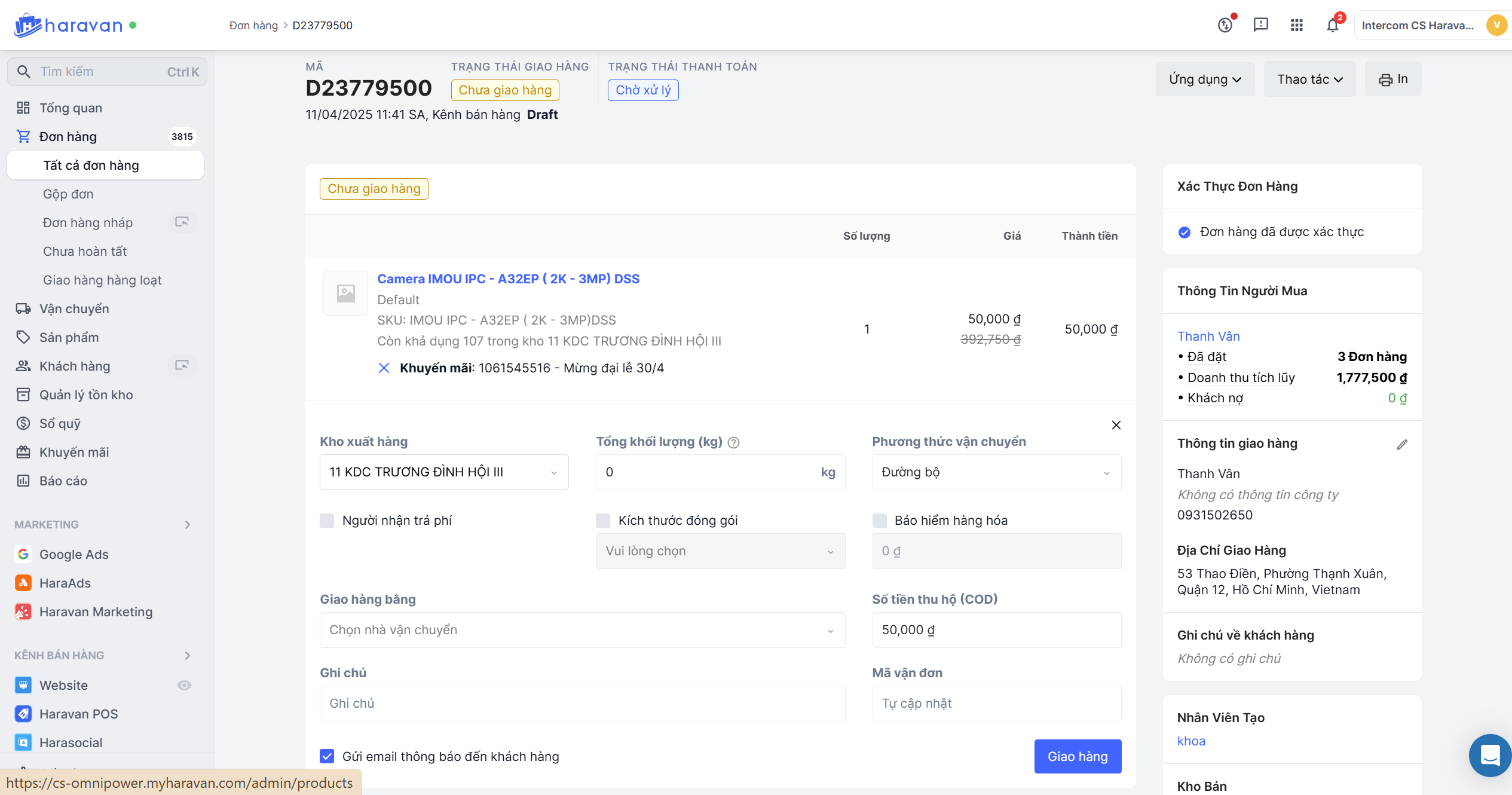Remove the Khuyến mãi promotion with X icon

click(384, 368)
